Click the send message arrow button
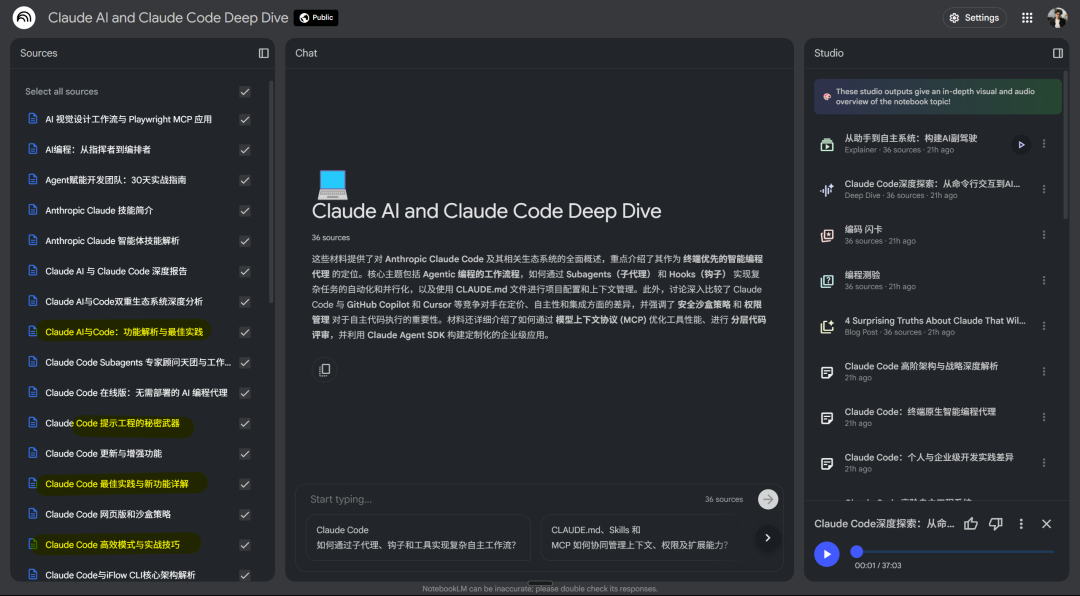The image size is (1080, 596). point(768,499)
